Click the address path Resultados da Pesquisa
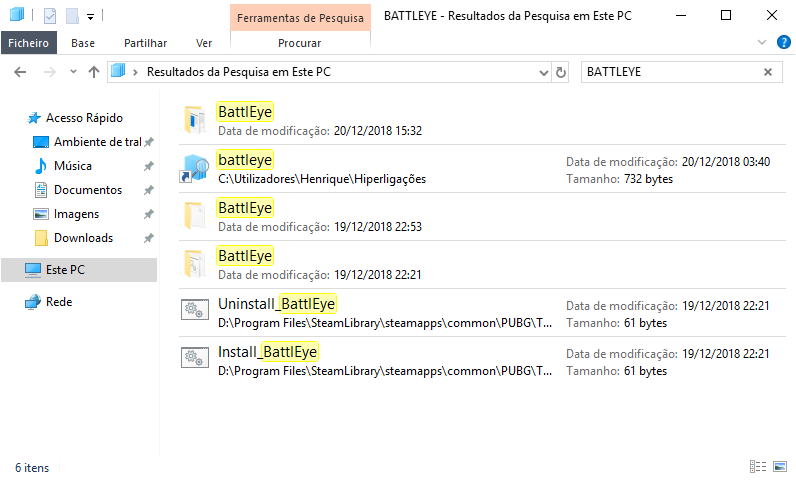The height and width of the screenshot is (480, 796). pyautogui.click(x=239, y=72)
